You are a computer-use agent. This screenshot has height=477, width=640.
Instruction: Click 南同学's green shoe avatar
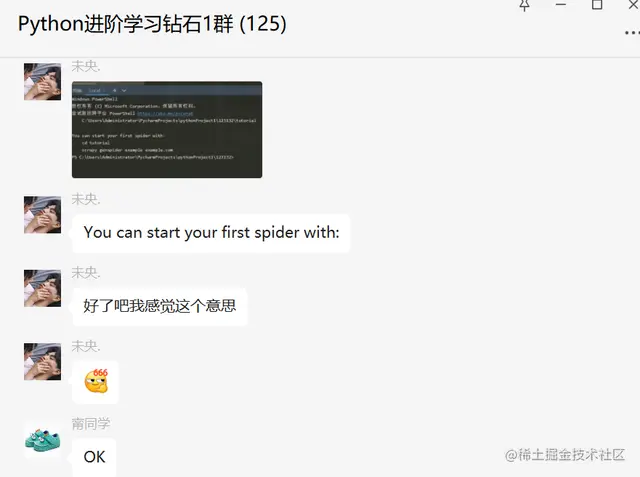click(42, 440)
